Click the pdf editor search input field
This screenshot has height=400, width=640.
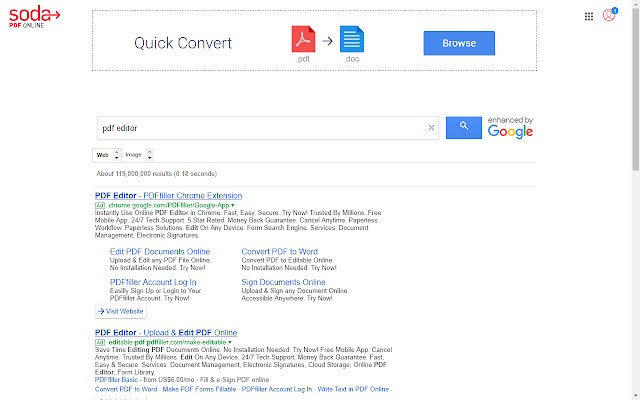coord(260,128)
